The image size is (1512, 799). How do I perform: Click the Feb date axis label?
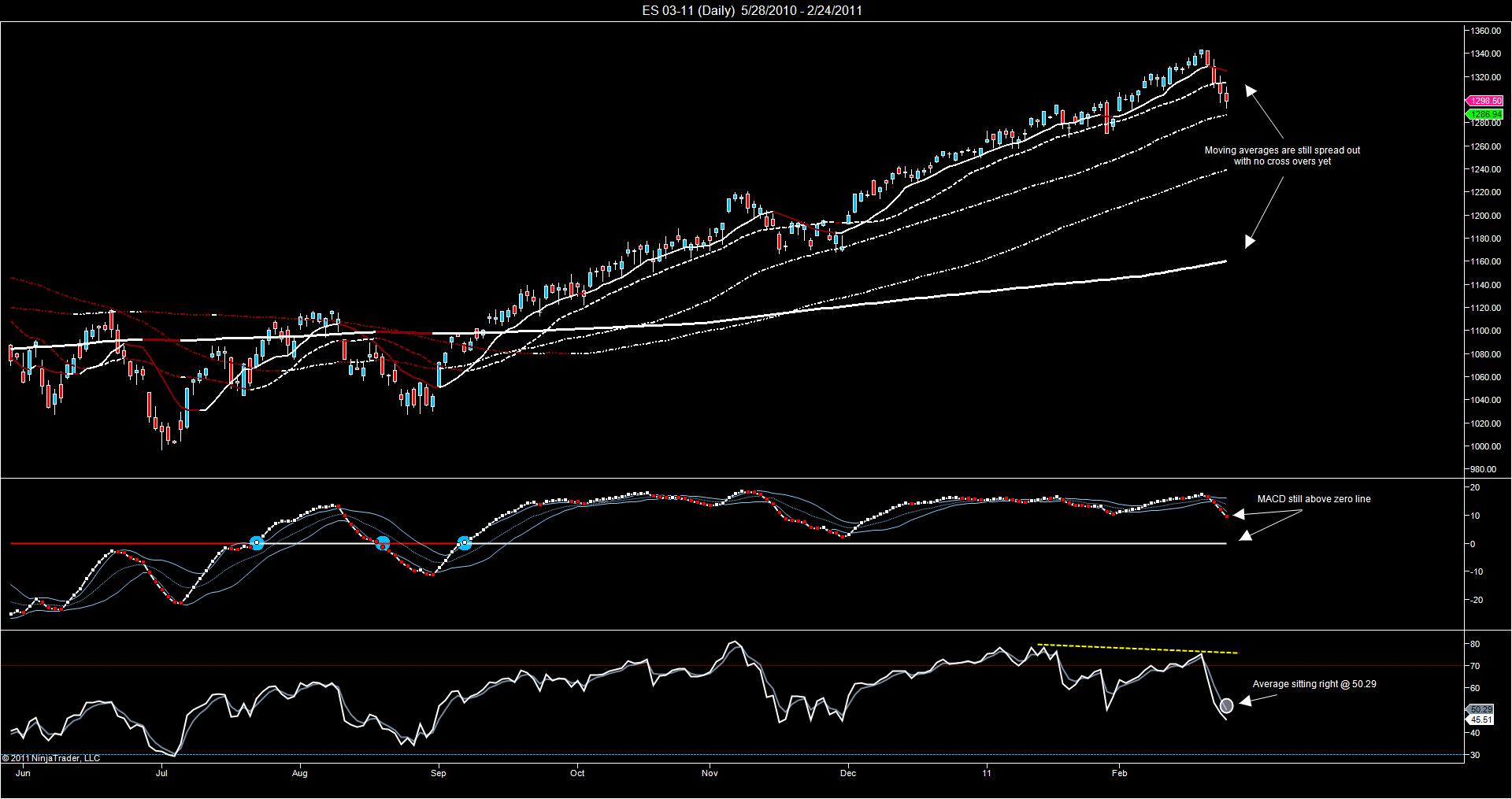[1119, 773]
